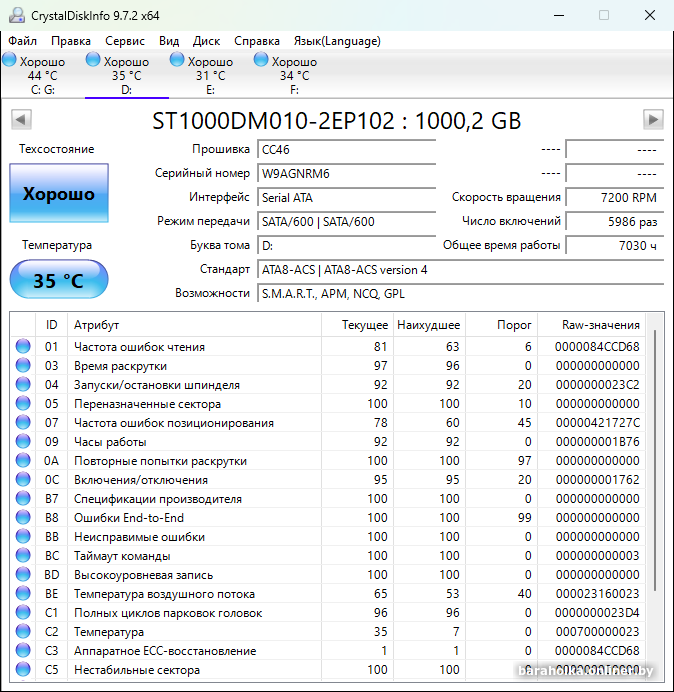674x692 pixels.
Task: Open the Сервис menu
Action: pyautogui.click(x=125, y=41)
